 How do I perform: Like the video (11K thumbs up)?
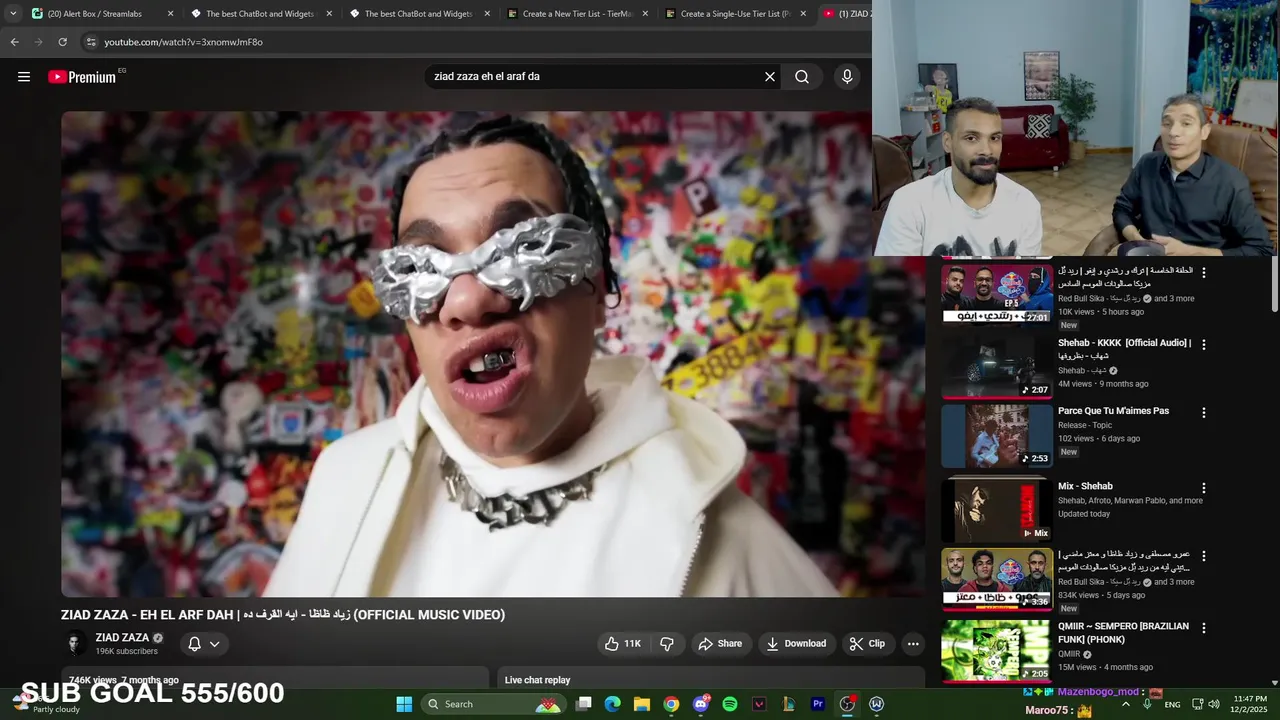[x=622, y=644]
